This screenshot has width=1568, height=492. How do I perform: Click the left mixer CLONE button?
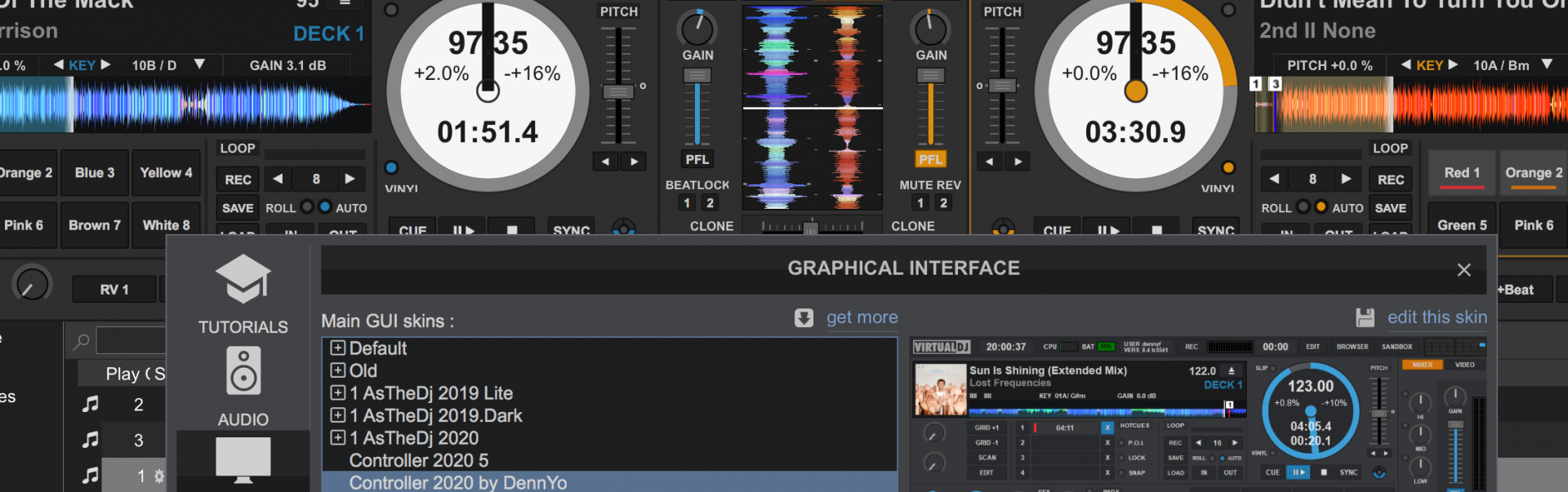711,226
